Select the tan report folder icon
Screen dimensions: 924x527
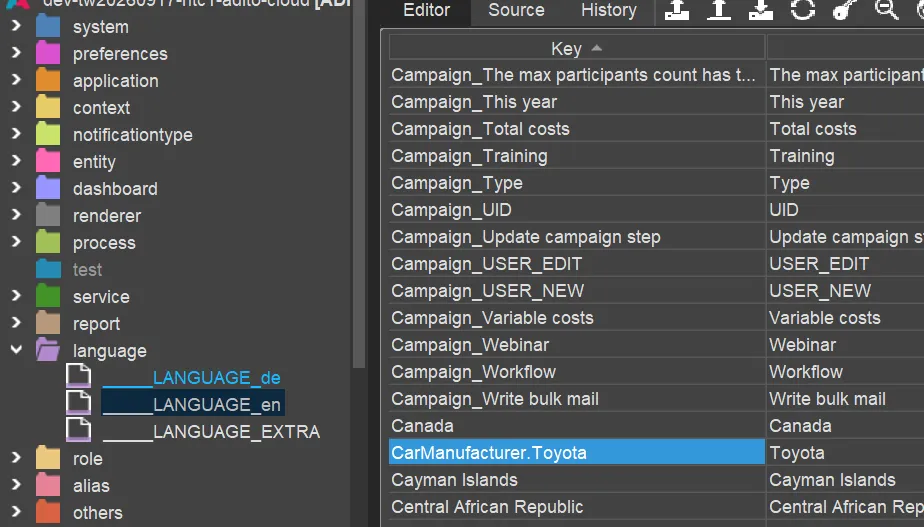(48, 324)
